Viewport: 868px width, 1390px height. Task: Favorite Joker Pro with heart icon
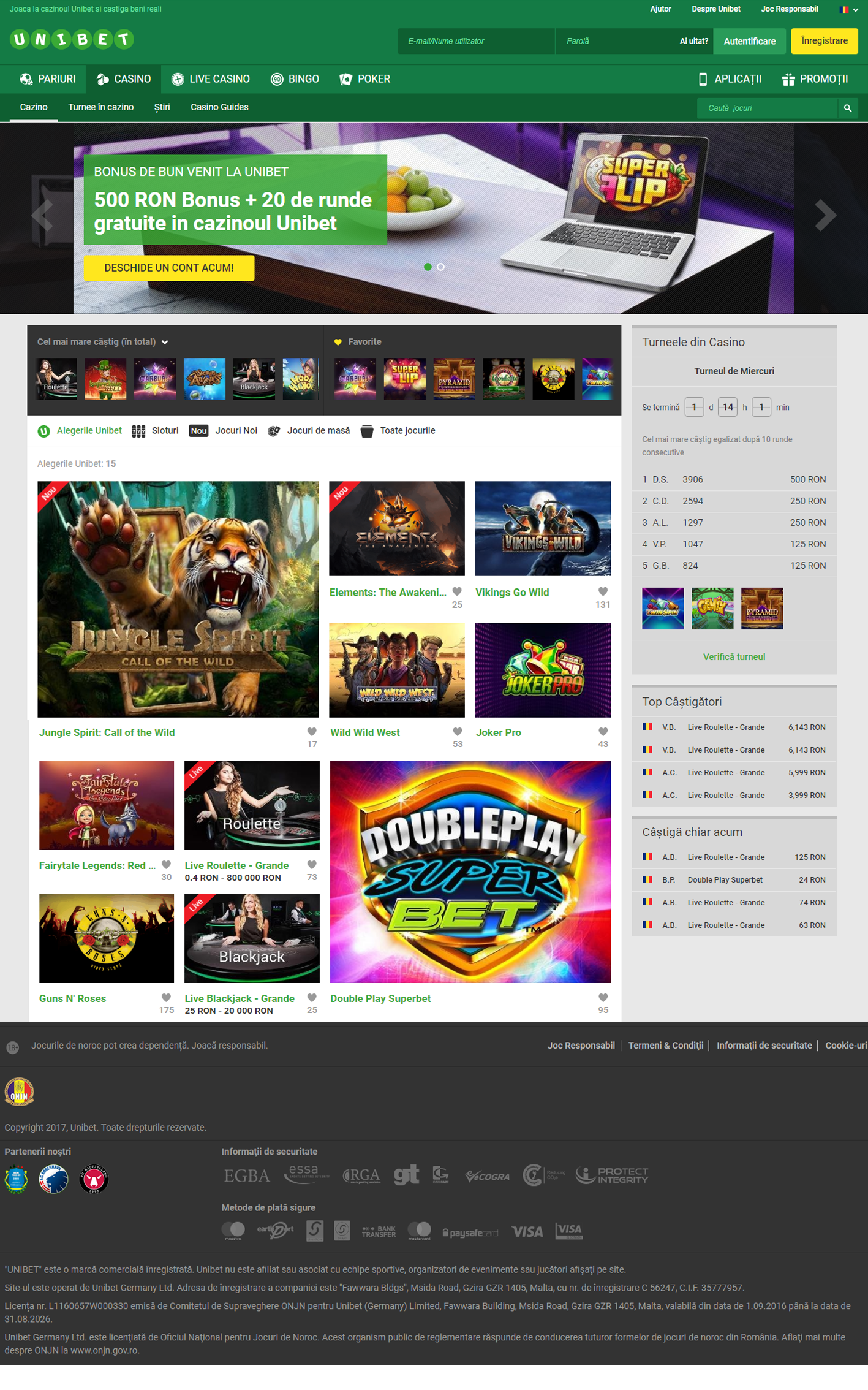pyautogui.click(x=603, y=732)
